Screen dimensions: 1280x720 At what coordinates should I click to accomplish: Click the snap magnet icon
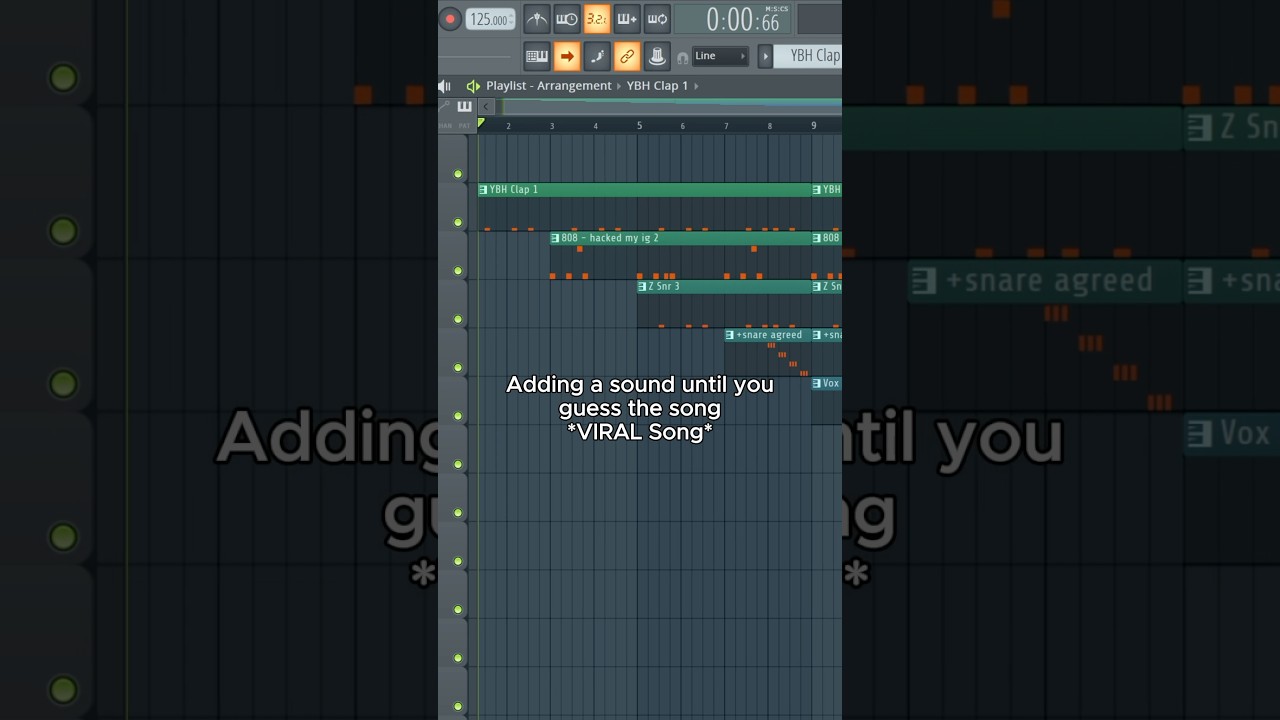click(682, 57)
